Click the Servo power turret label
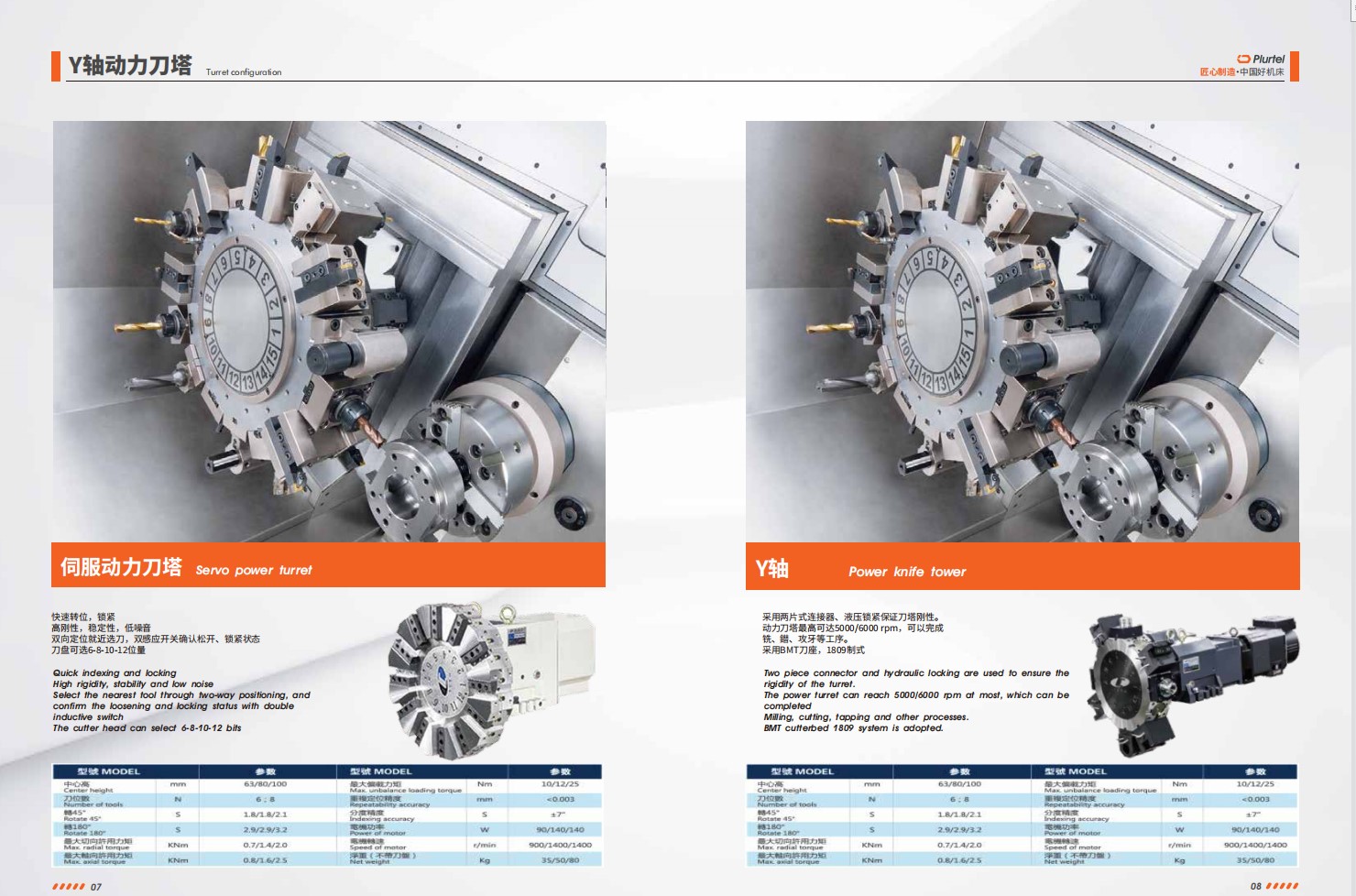This screenshot has width=1356, height=896. [x=254, y=570]
